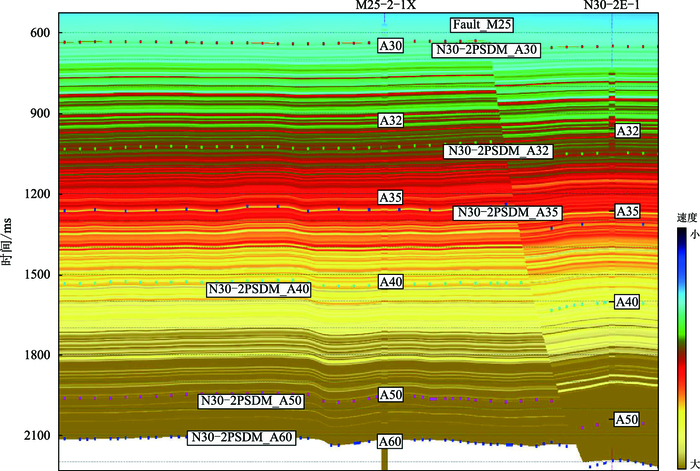Select the N30-2E-1 well name at top
700x471 pixels.
click(612, 6)
